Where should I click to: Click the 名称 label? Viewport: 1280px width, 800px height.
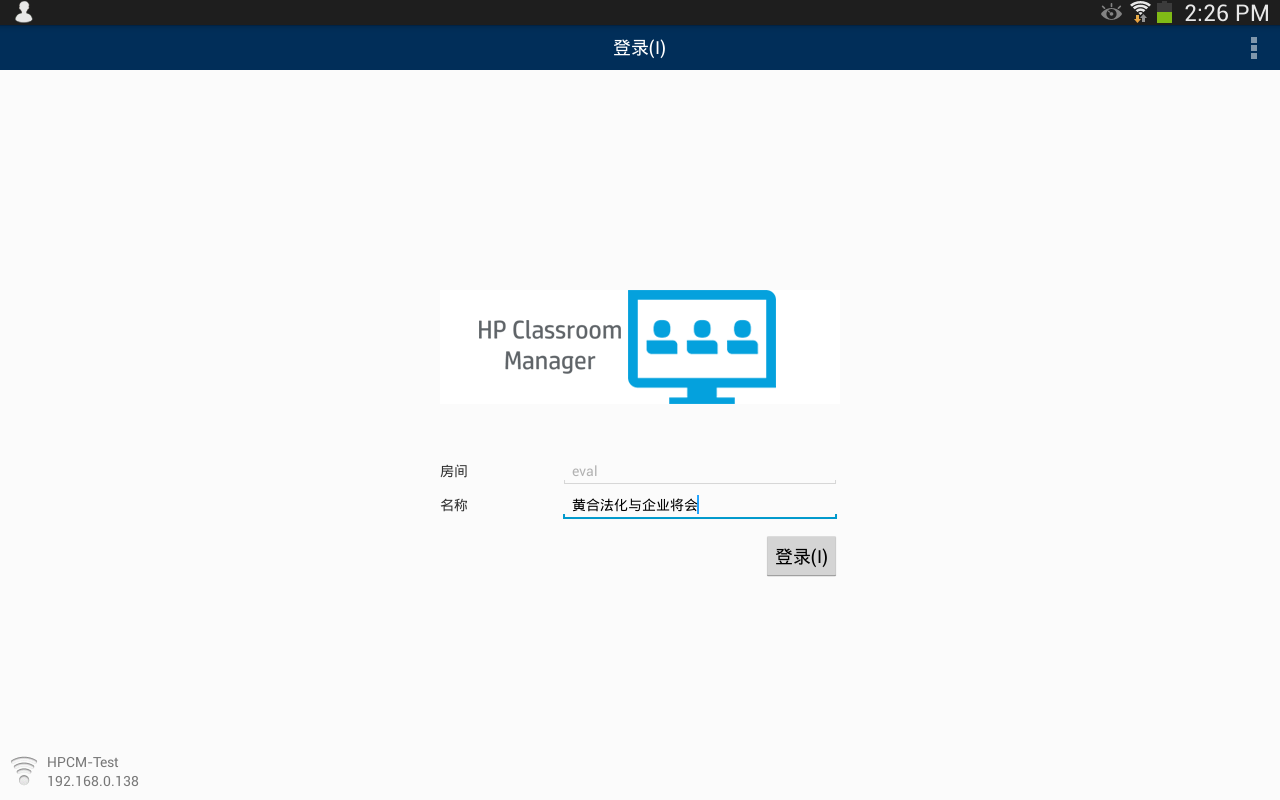click(x=454, y=505)
